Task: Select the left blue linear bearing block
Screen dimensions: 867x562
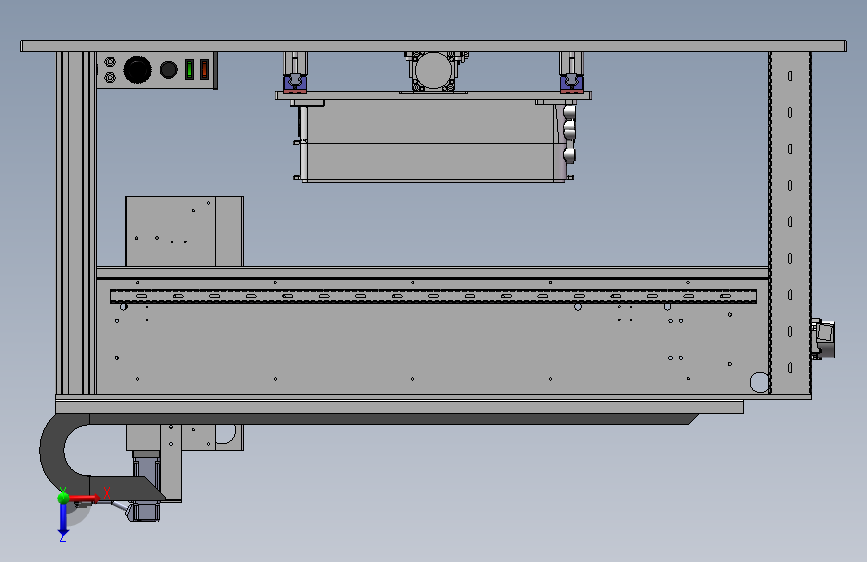Action: click(x=295, y=84)
